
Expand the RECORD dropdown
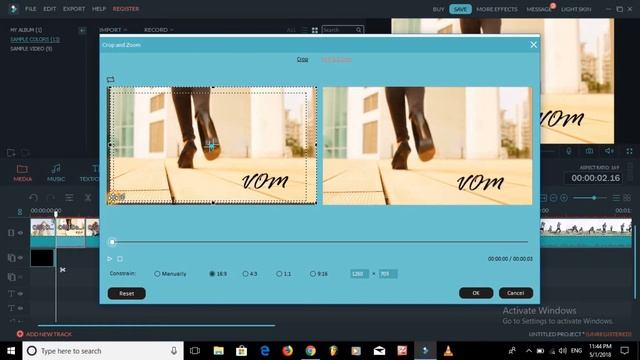(159, 30)
